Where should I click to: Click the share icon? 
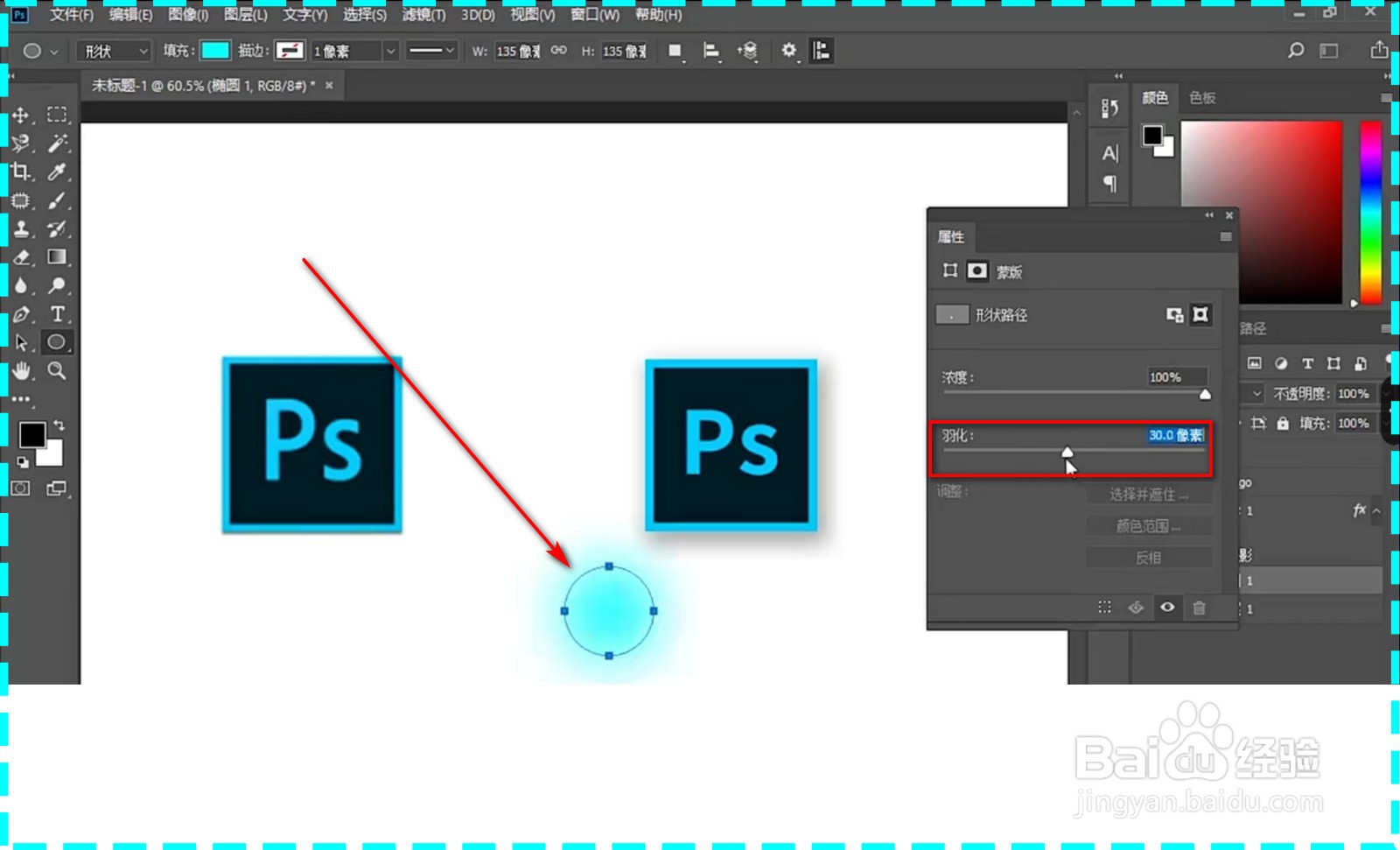1379,50
